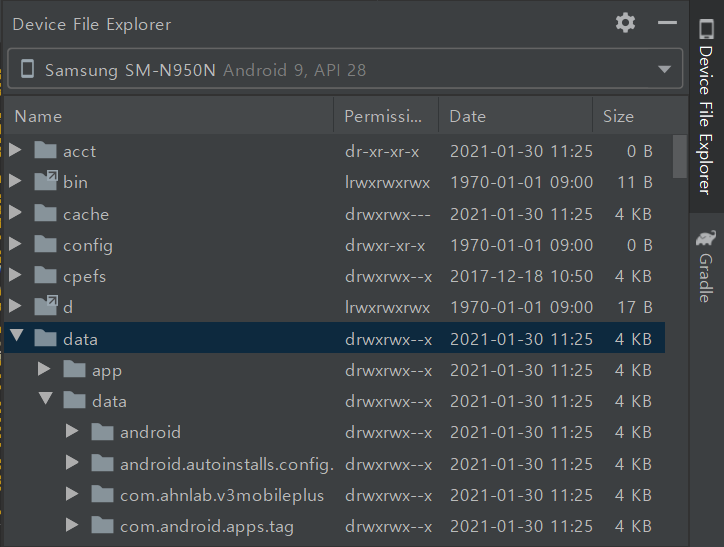This screenshot has height=547, width=724.
Task: Click the android folder icon
Action: 103,432
